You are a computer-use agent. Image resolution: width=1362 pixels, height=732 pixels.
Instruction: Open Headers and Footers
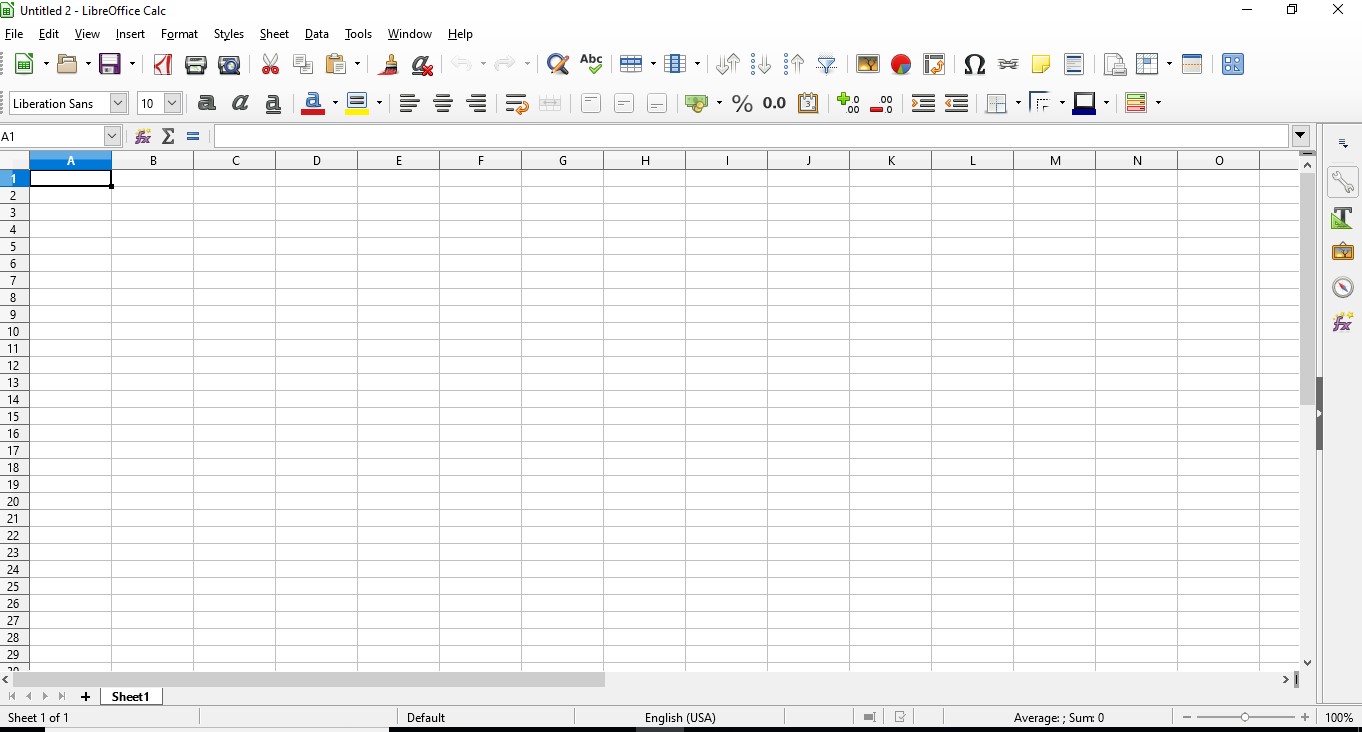tap(1074, 64)
